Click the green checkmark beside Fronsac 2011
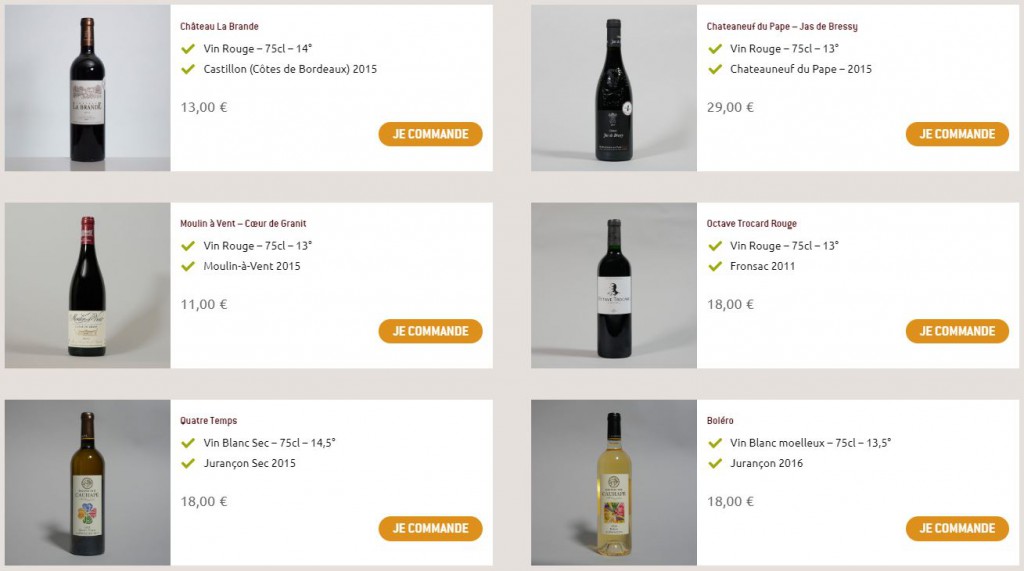Image resolution: width=1024 pixels, height=571 pixels. pos(715,267)
